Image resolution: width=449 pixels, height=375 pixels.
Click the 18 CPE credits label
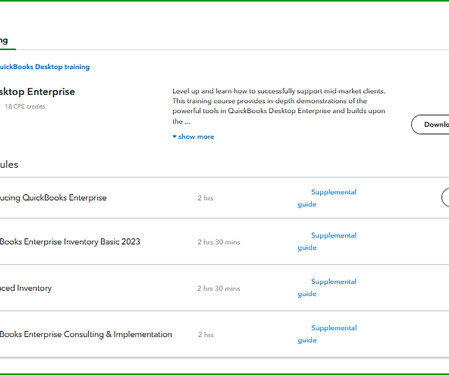click(25, 107)
